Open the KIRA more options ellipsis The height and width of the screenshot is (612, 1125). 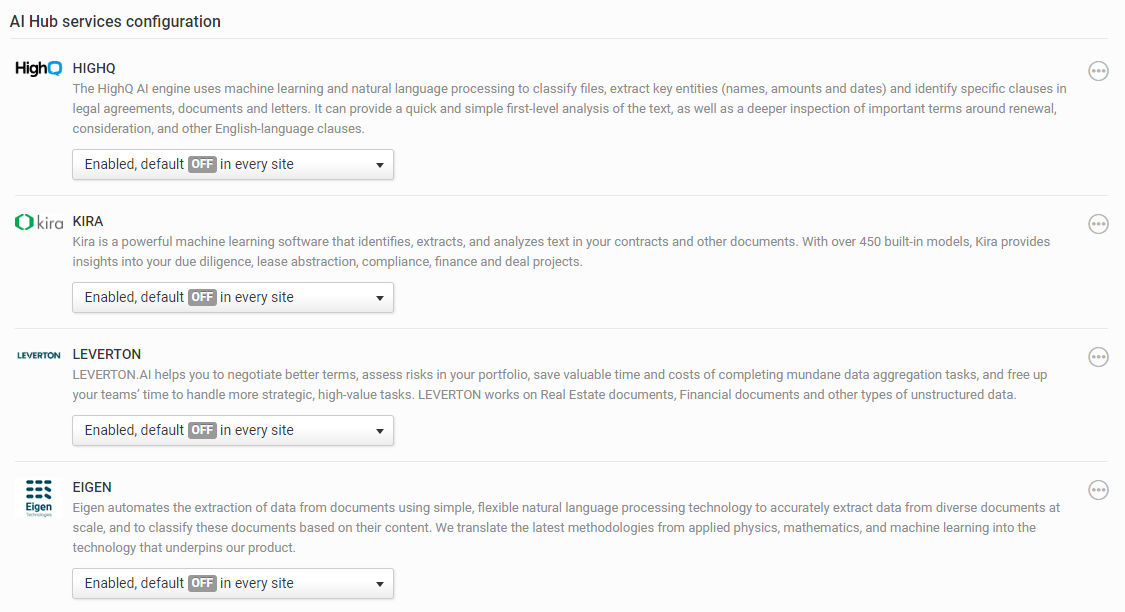pyautogui.click(x=1098, y=224)
